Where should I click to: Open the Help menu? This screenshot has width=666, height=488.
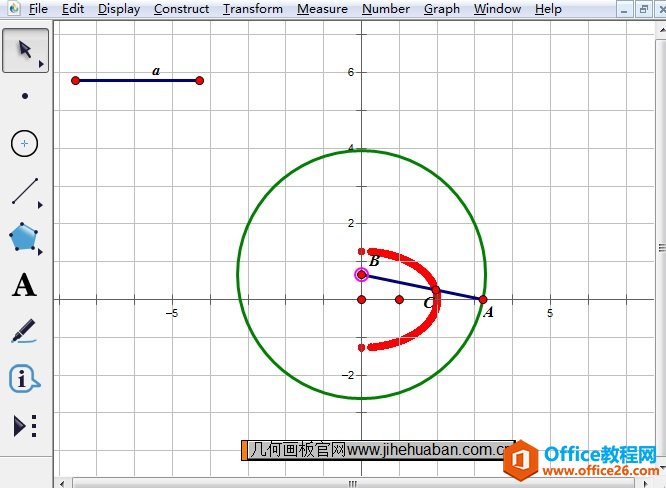coord(548,9)
